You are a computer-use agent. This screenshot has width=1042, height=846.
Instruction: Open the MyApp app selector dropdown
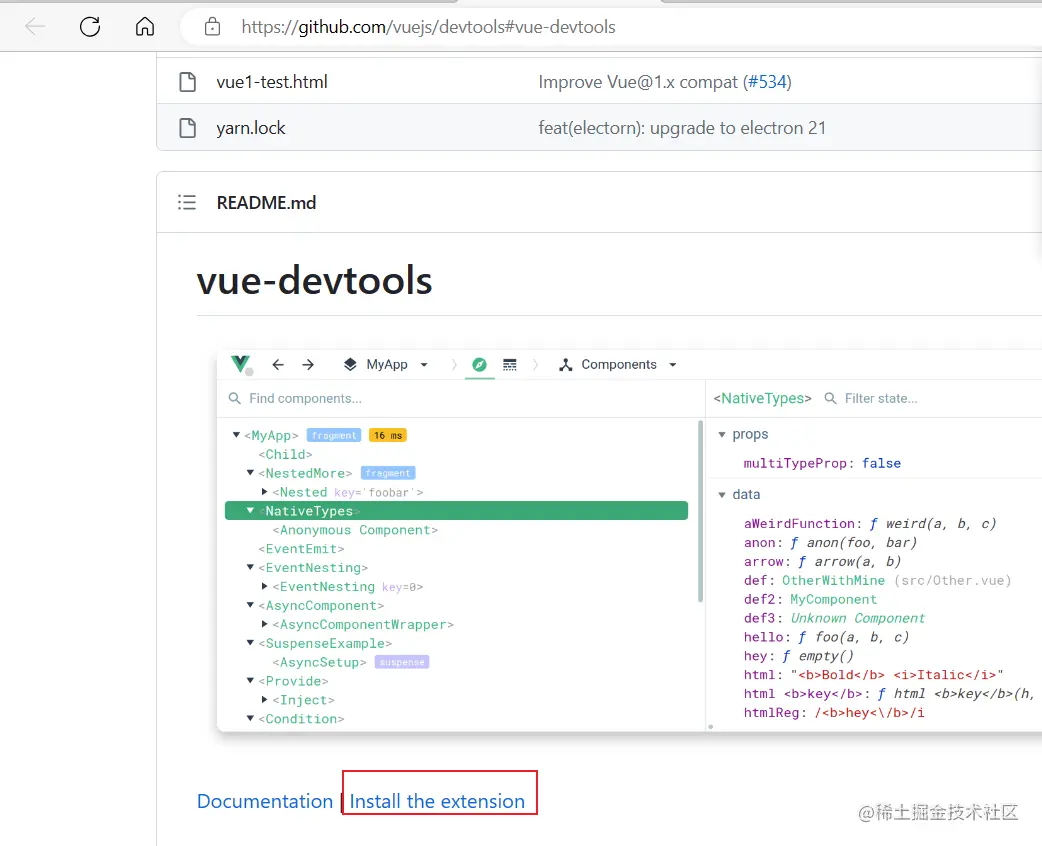(x=386, y=364)
